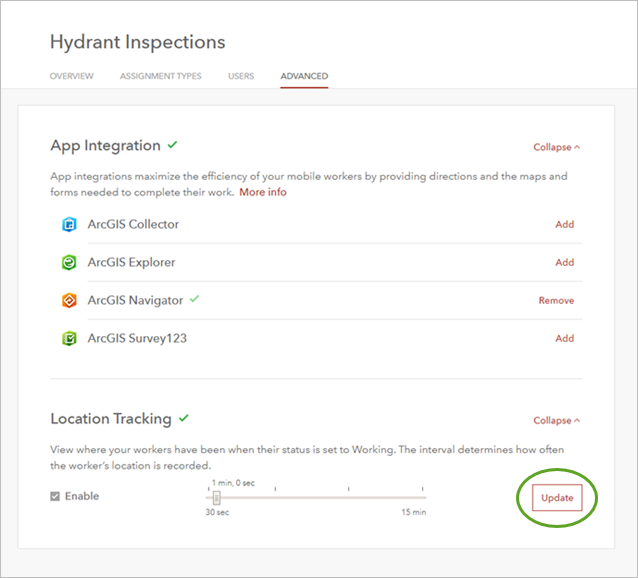Open the More info link
Viewport: 638px width, 578px height.
(262, 192)
